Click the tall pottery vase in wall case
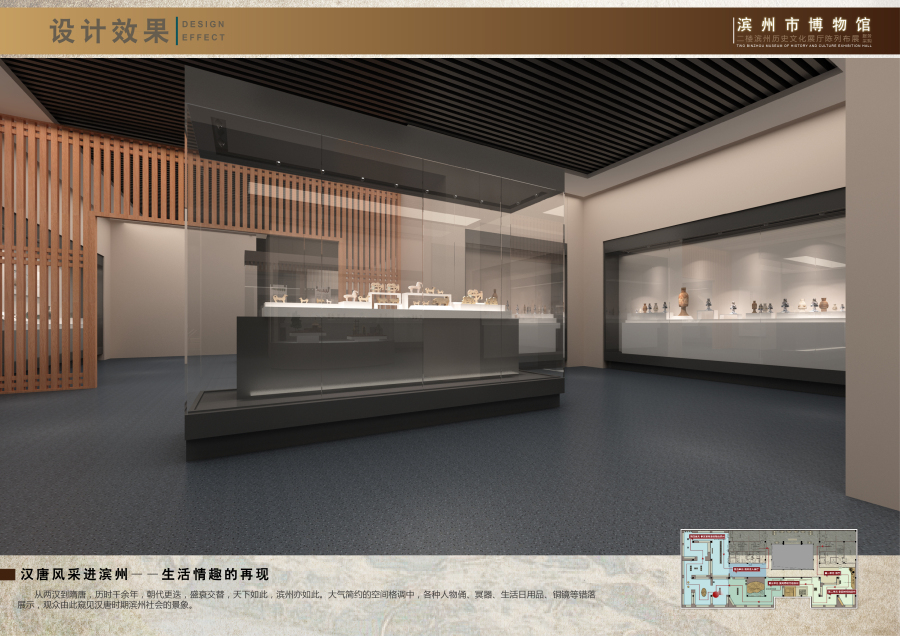This screenshot has height=636, width=900. [x=683, y=301]
